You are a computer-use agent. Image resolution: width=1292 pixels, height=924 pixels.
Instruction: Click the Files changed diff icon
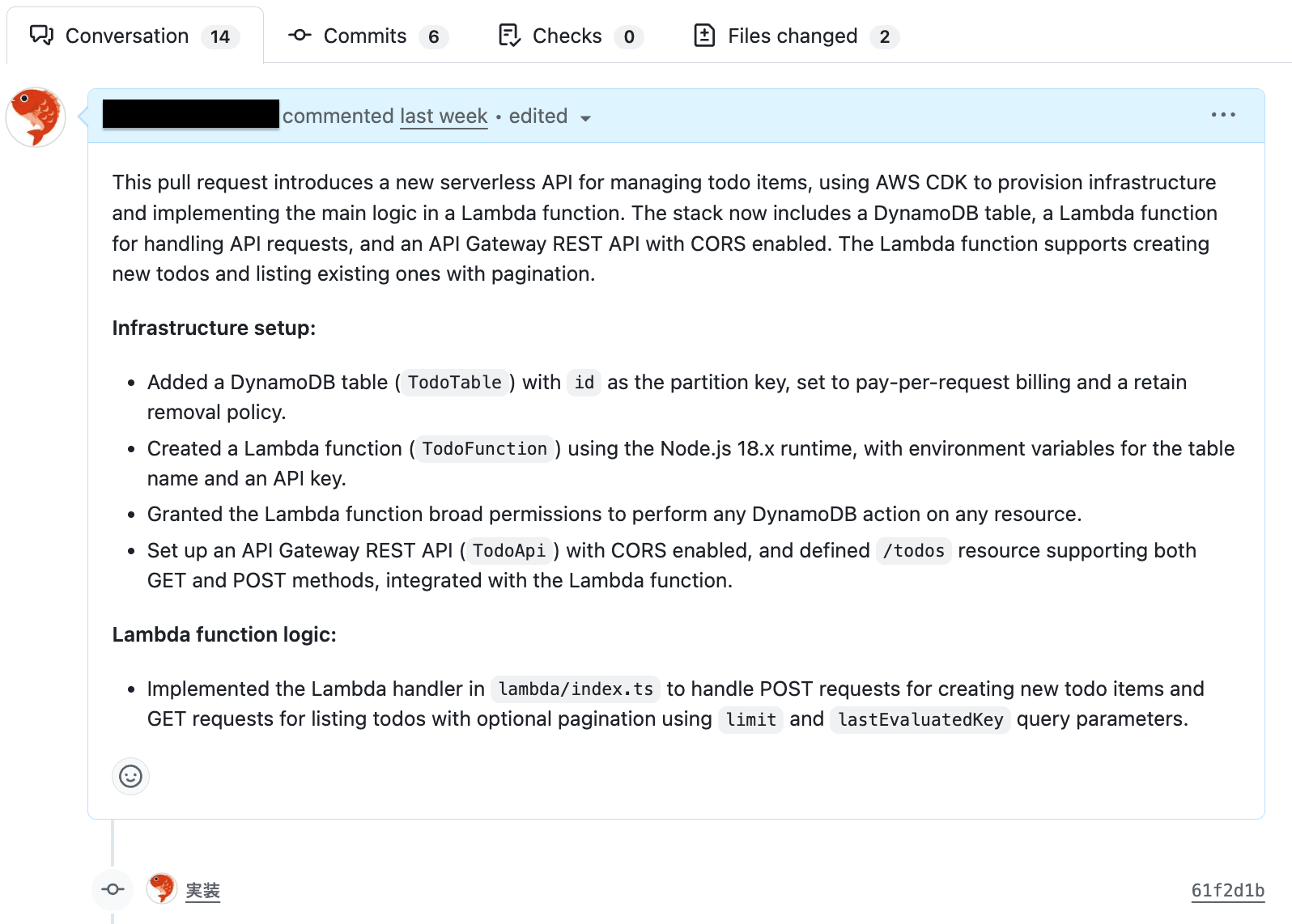coord(704,36)
